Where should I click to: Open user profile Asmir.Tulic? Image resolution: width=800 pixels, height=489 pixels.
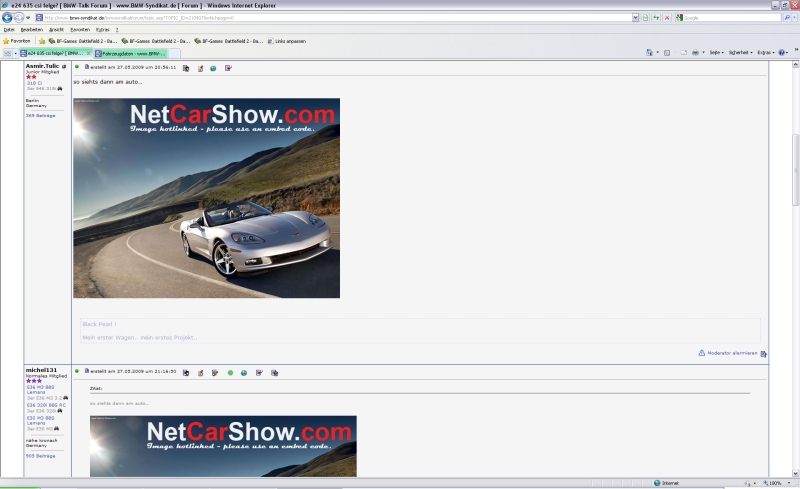point(42,66)
